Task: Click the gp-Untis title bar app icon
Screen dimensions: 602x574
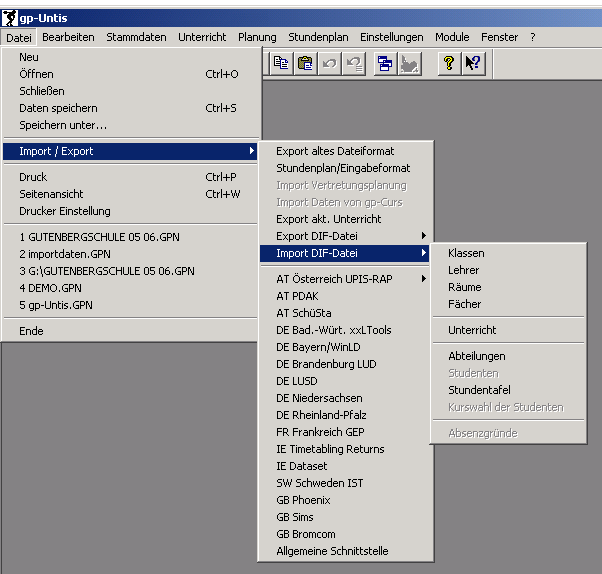Action: tap(12, 18)
